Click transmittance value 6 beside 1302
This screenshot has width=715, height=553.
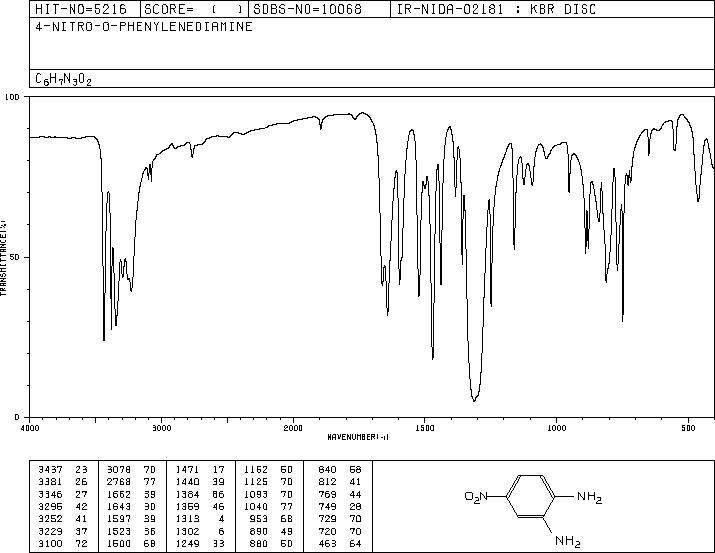[221, 531]
